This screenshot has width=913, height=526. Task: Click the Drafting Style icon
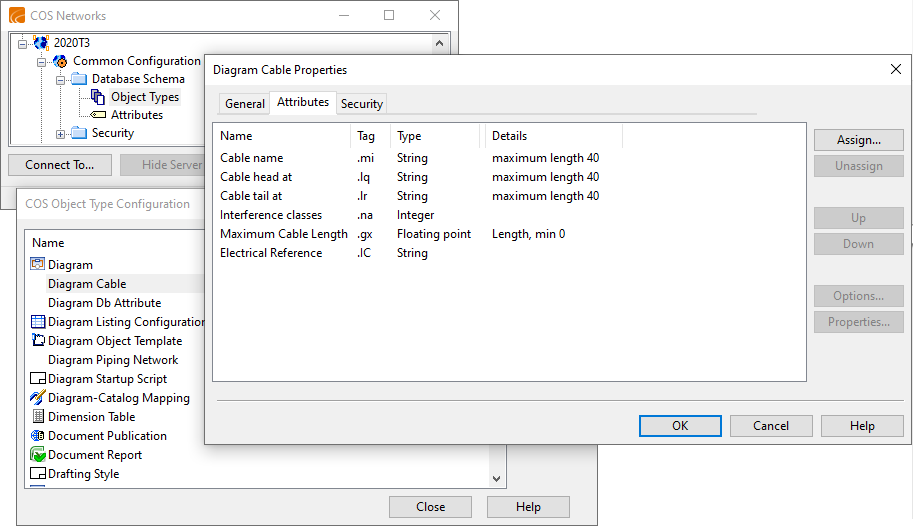[39, 474]
